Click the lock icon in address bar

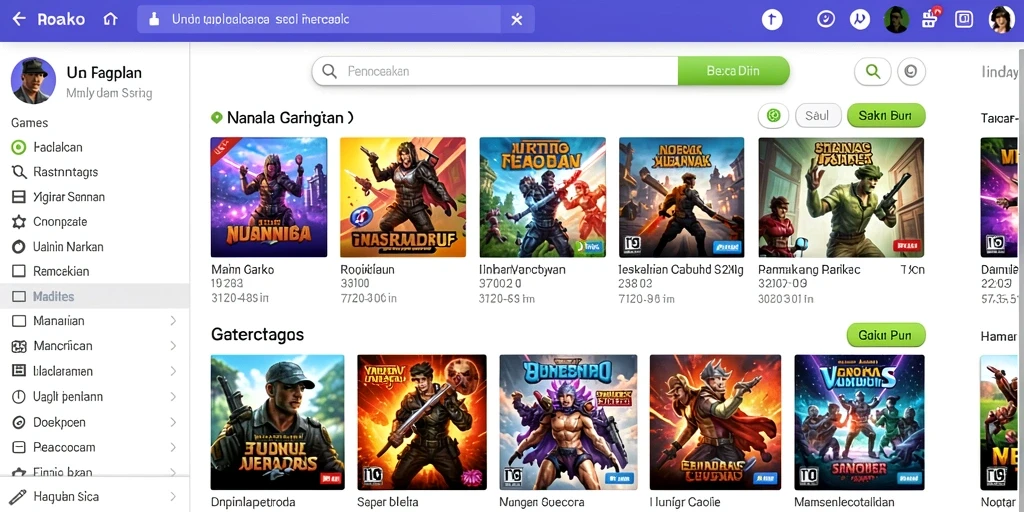tap(154, 19)
